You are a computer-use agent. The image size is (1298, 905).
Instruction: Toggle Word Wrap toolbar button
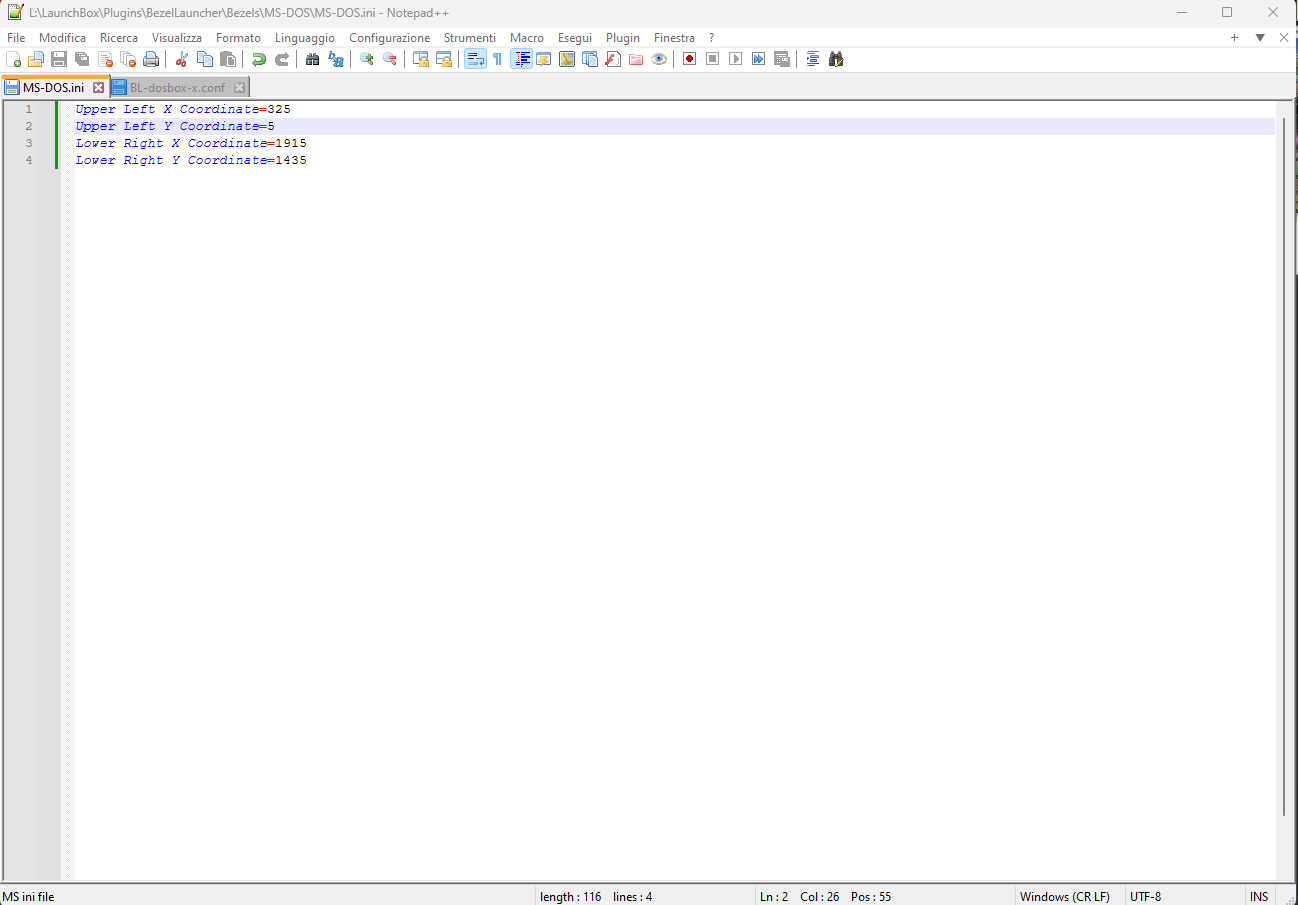pyautogui.click(x=475, y=59)
